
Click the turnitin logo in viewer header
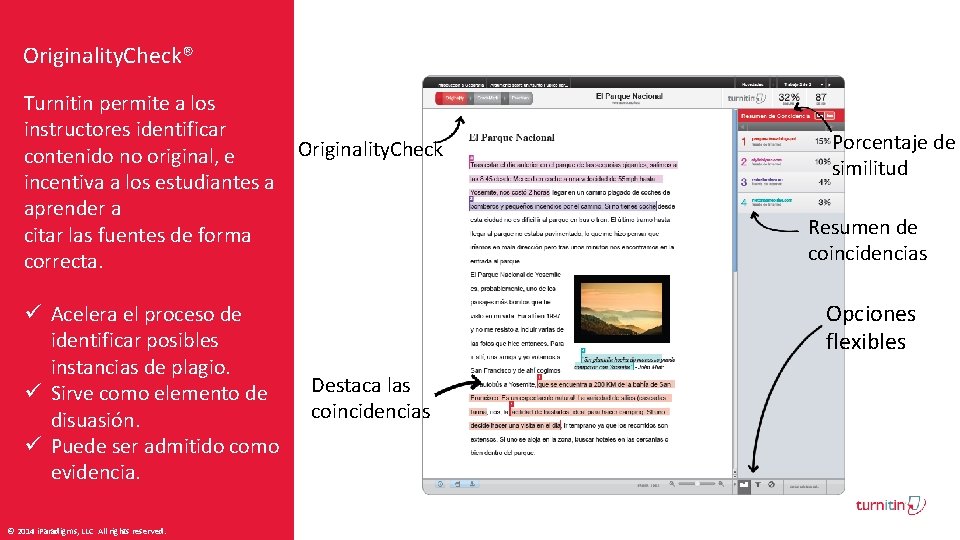pyautogui.click(x=746, y=98)
